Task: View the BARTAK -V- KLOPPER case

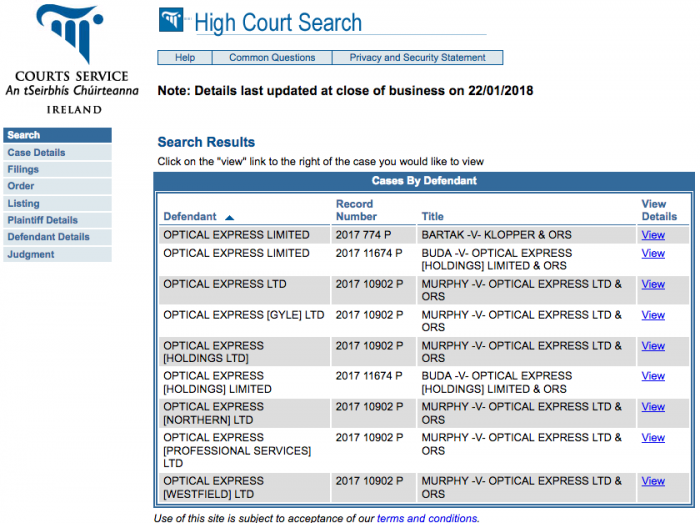Action: (653, 235)
